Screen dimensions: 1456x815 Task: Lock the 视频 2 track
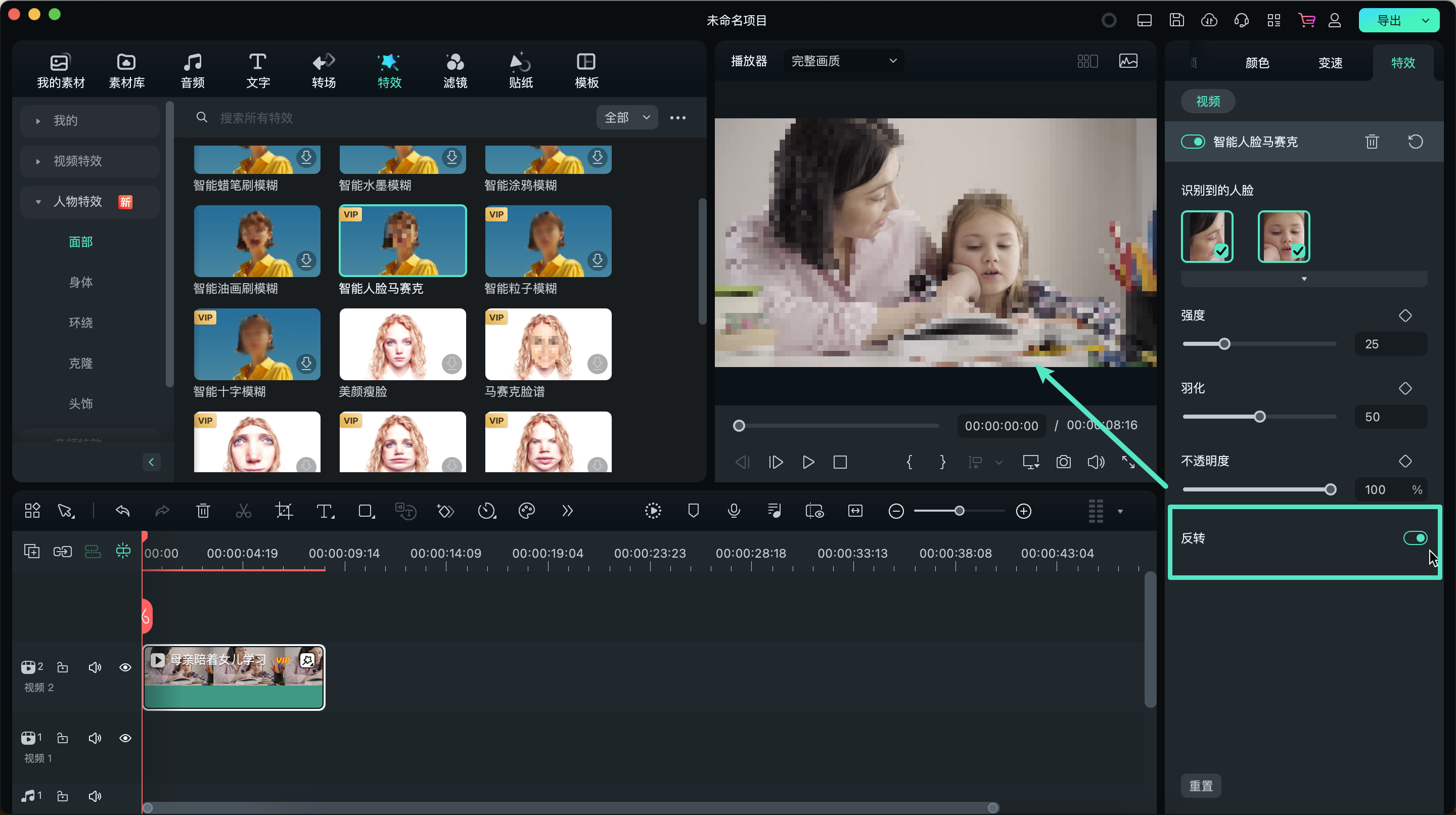[x=63, y=667]
